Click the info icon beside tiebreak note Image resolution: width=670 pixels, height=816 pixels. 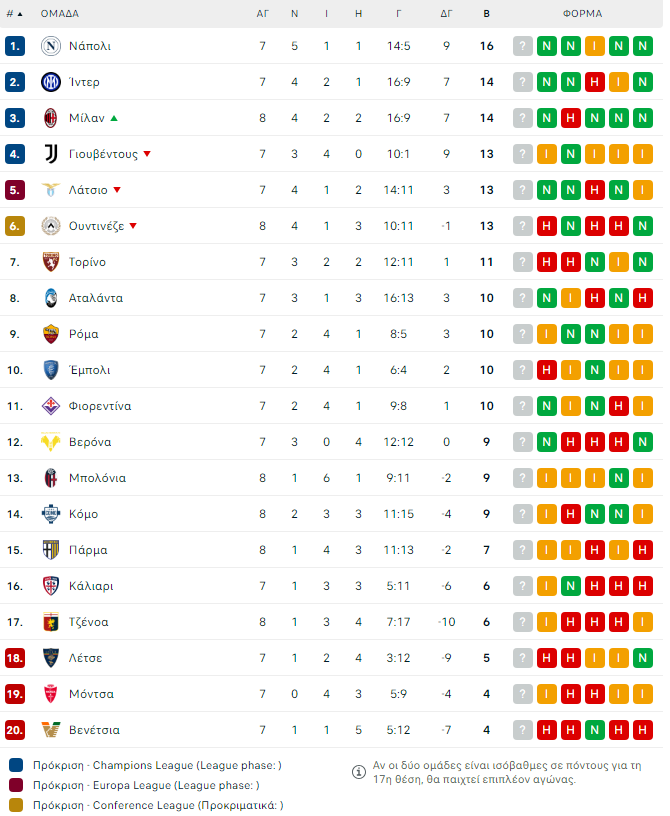click(x=359, y=772)
